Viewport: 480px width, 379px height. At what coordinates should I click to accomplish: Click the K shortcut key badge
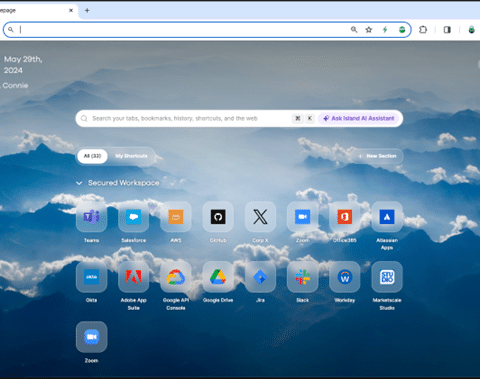coord(310,118)
